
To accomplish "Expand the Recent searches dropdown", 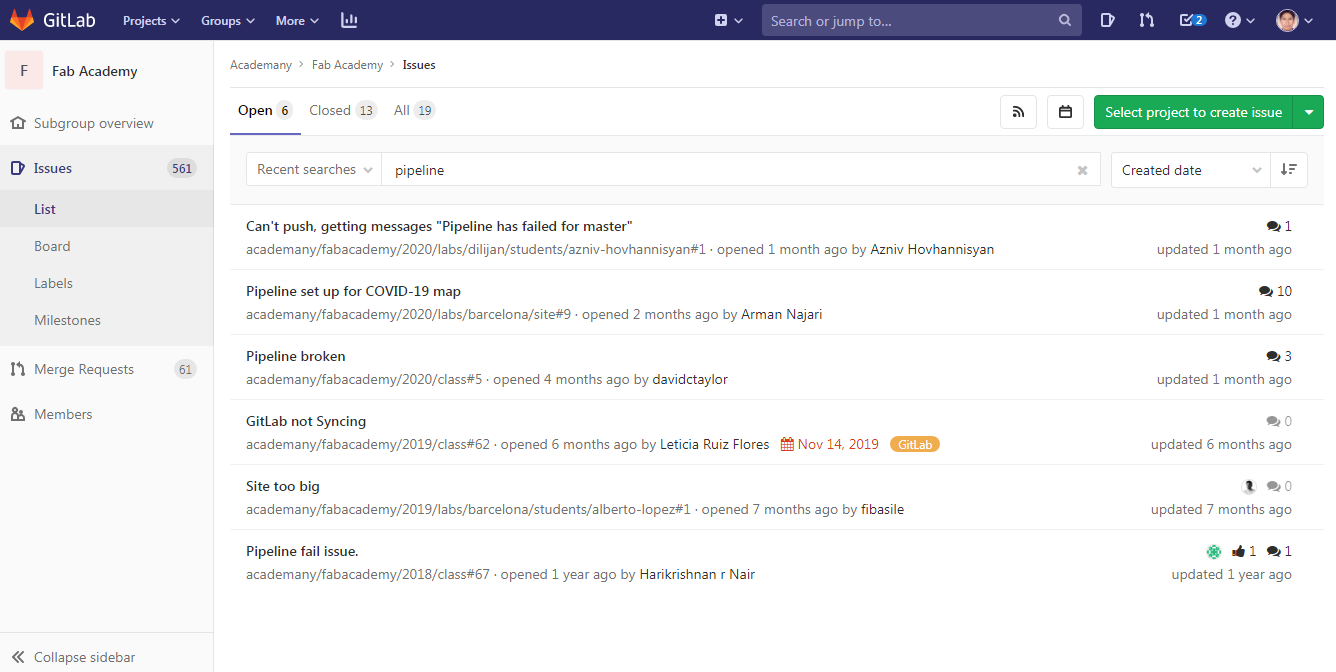I will point(314,170).
